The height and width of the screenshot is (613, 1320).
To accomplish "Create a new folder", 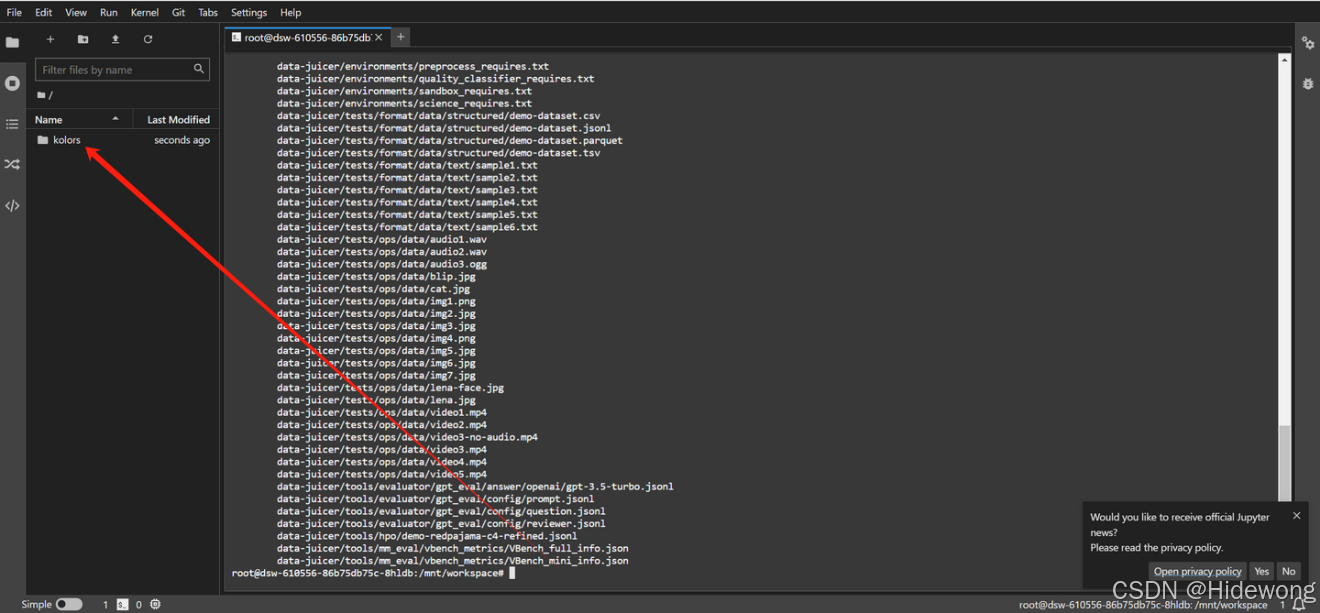I will click(x=83, y=39).
